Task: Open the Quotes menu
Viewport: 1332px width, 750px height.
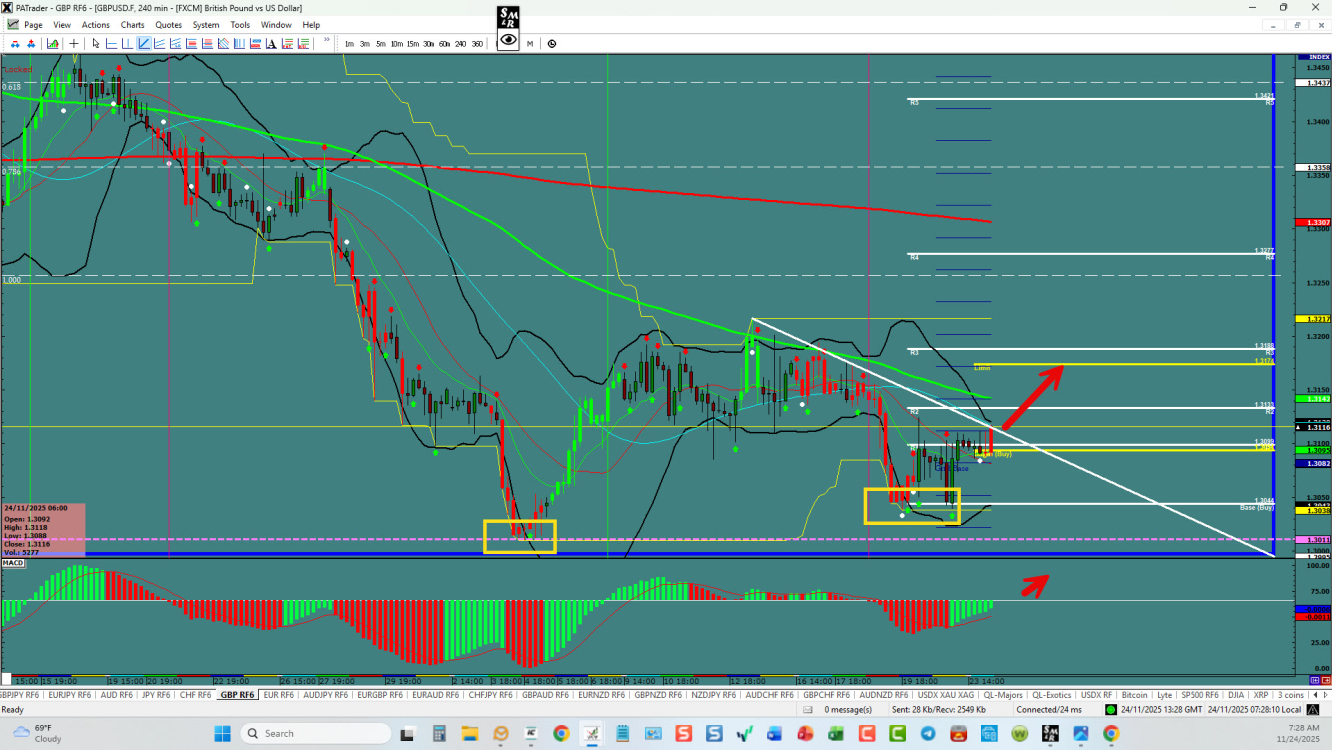Action: click(x=168, y=25)
